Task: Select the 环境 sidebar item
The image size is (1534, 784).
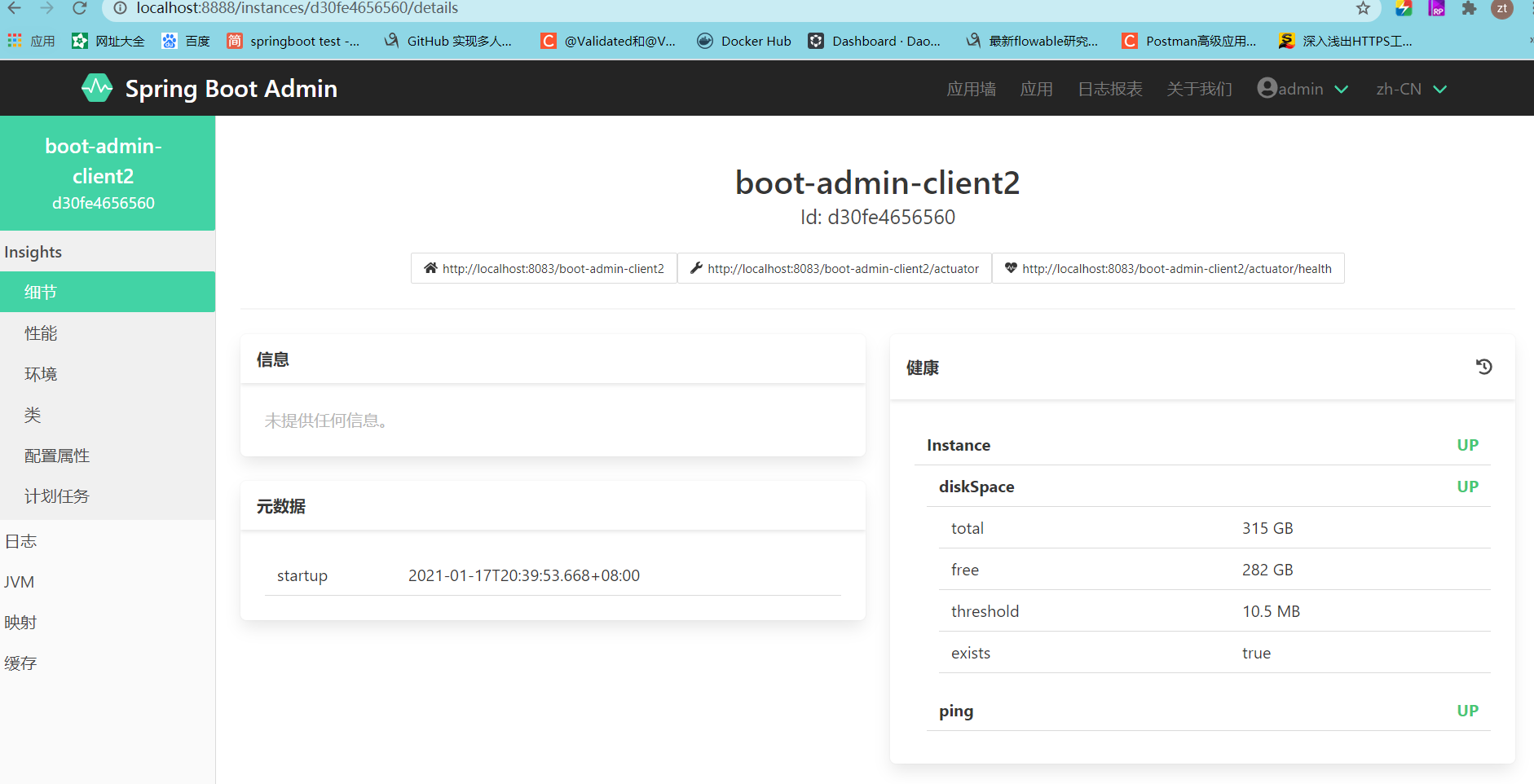Action: (108, 373)
